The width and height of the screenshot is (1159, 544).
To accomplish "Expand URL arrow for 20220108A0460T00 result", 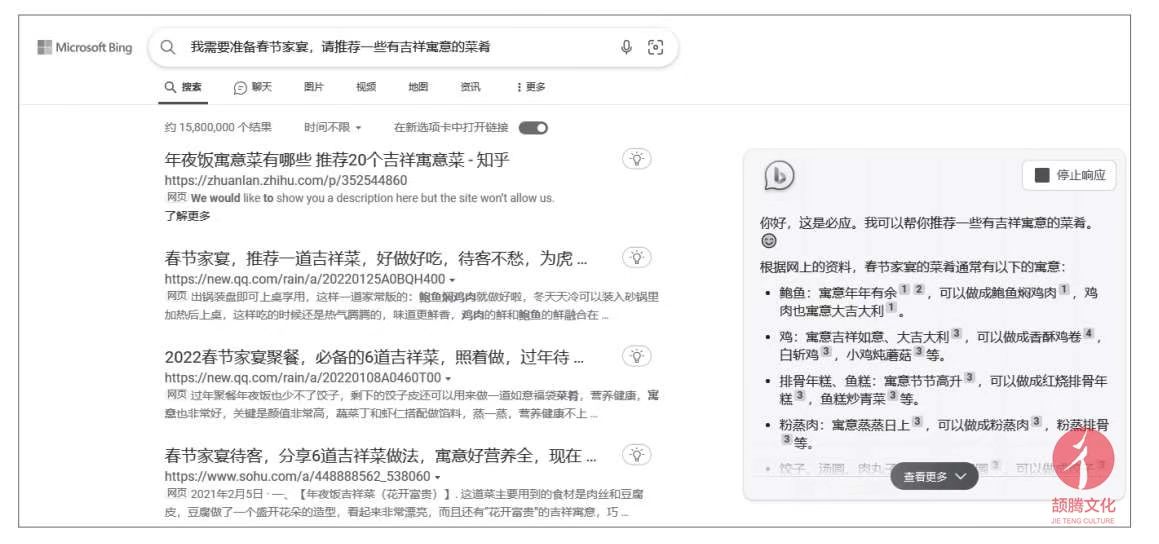I will (448, 378).
